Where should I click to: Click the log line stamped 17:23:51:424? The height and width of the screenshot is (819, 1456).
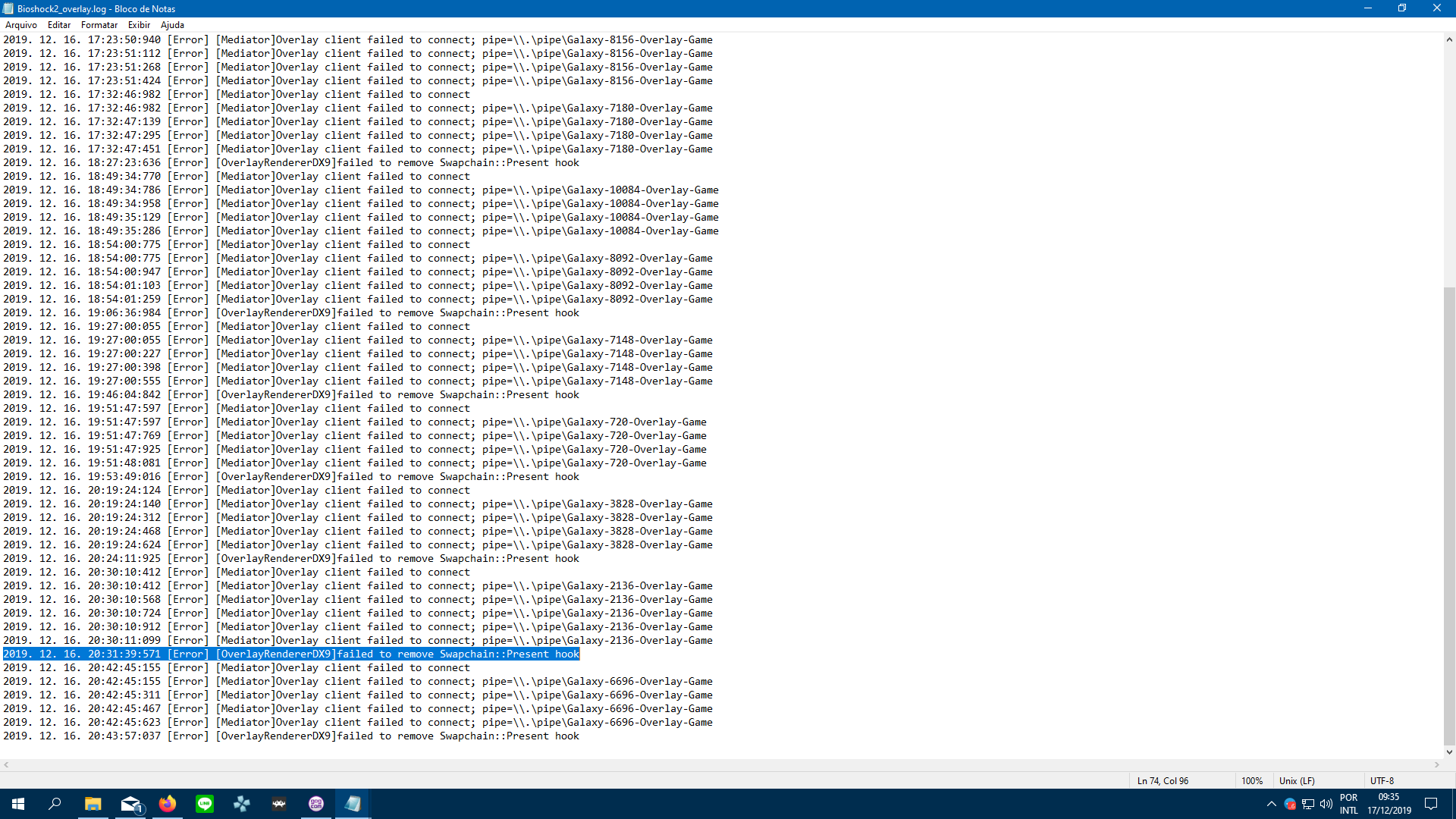coord(358,81)
